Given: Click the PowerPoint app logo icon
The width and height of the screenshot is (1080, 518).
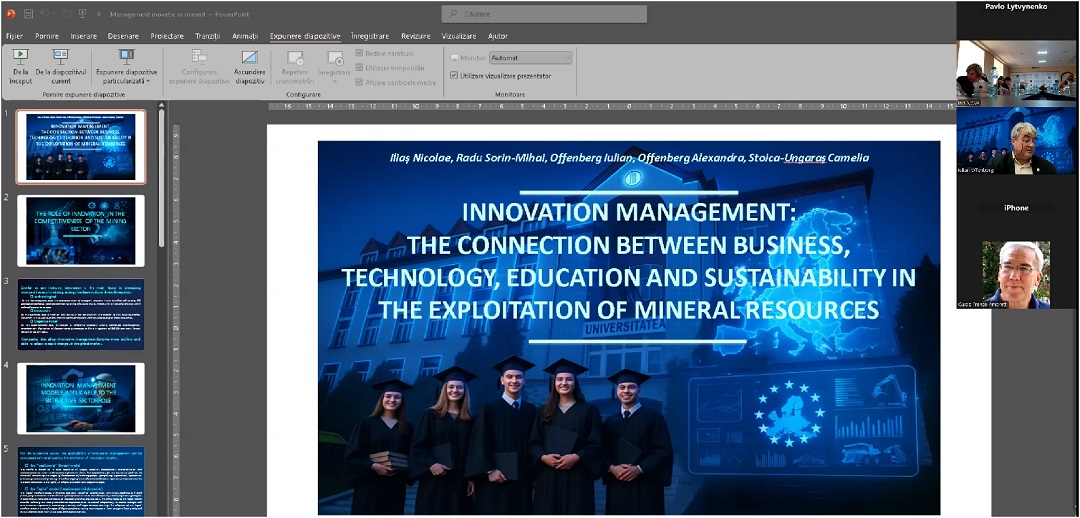Looking at the screenshot, I should coord(10,14).
